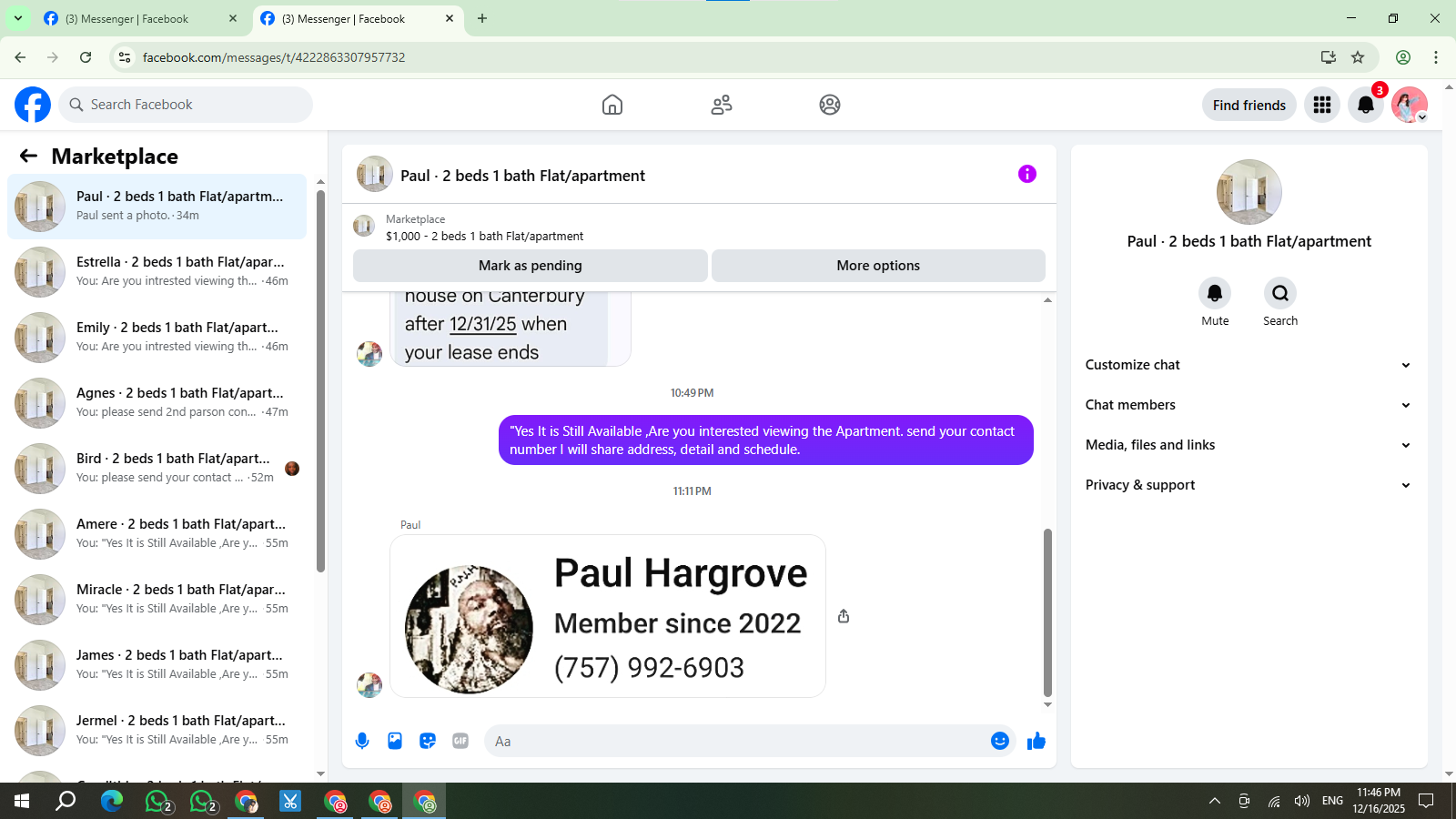Expand Customize chat section
The image size is (1456, 819).
1249,365
